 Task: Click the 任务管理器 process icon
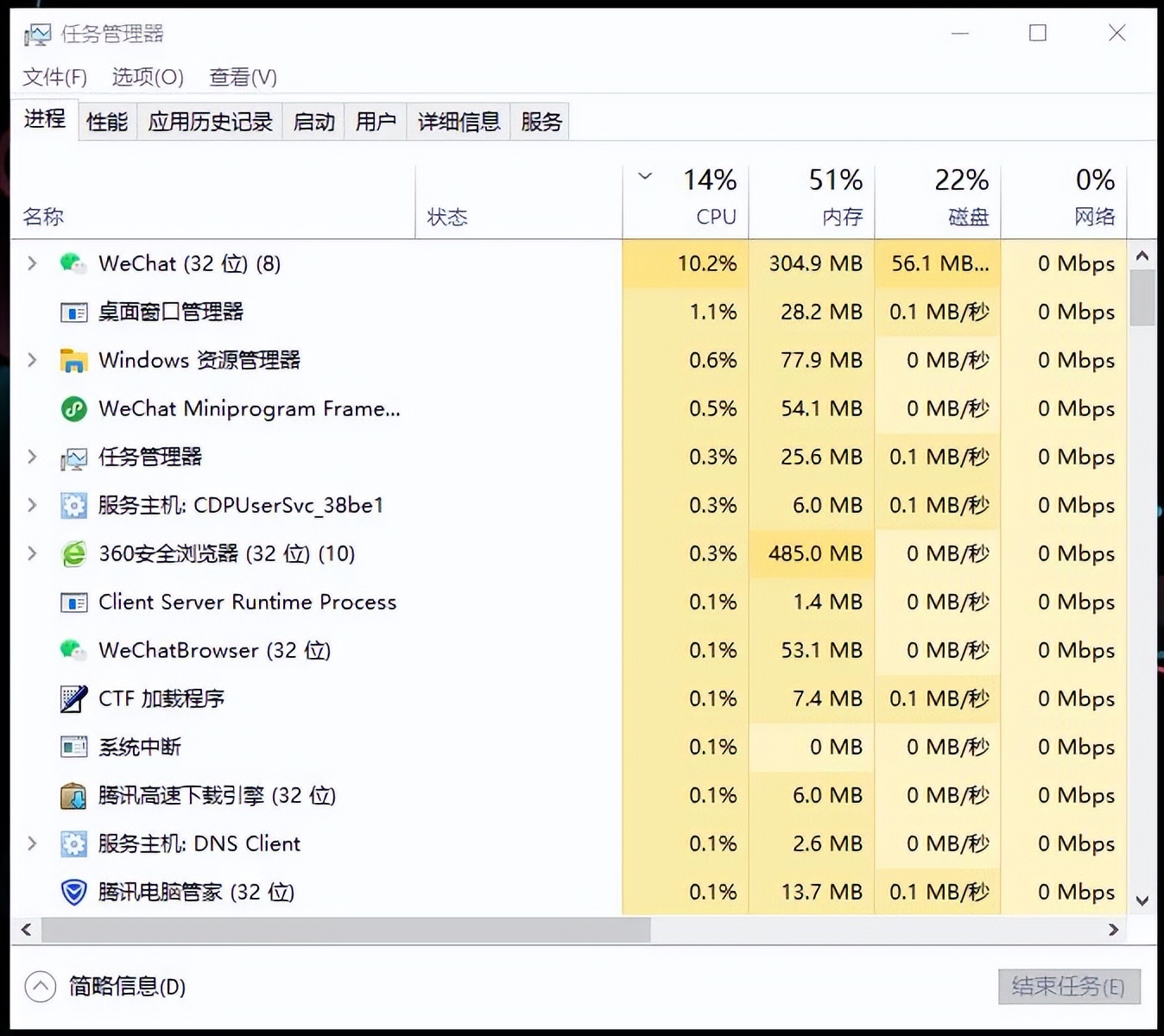(73, 458)
